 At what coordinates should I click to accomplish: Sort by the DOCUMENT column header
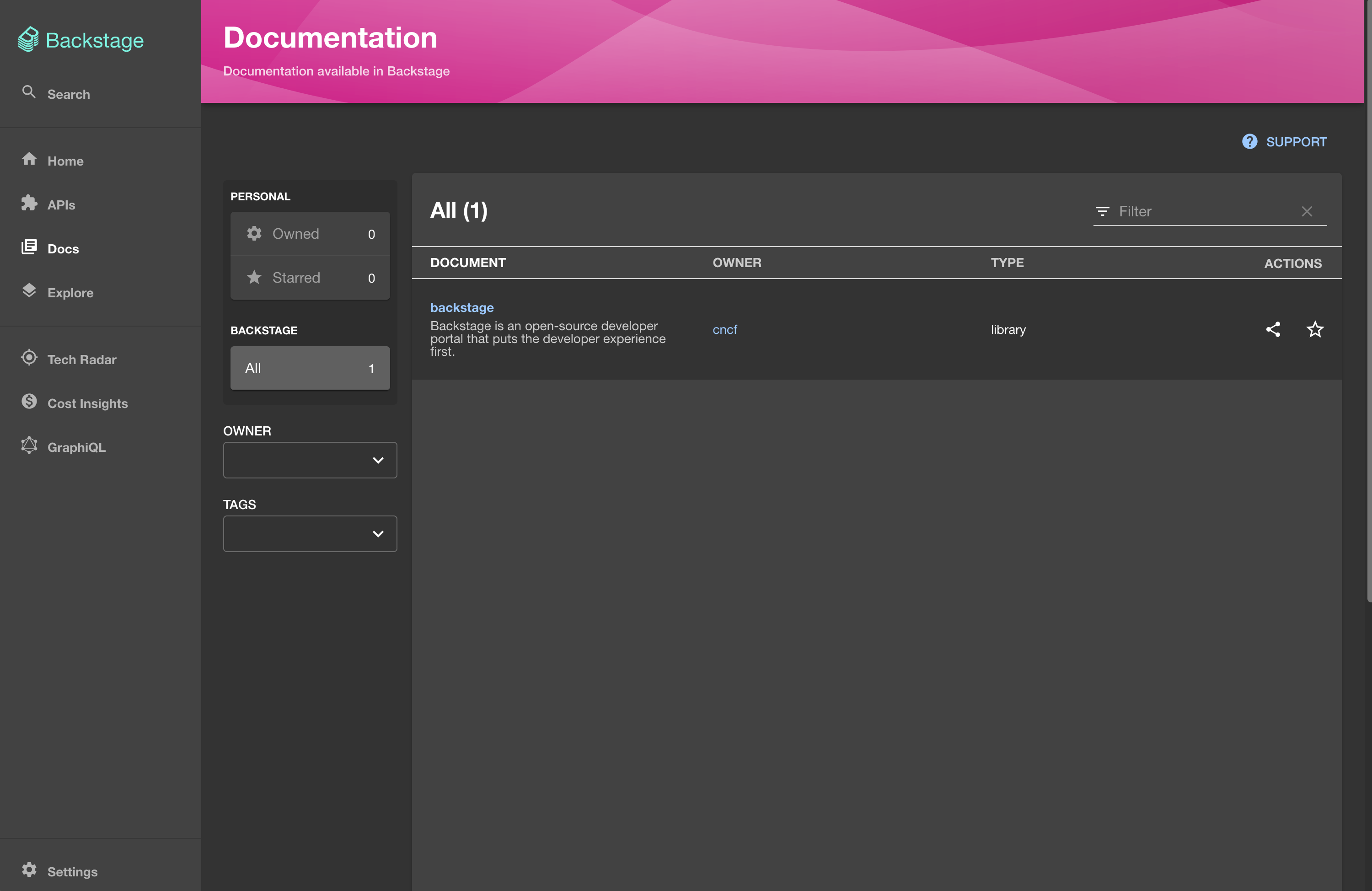click(467, 263)
